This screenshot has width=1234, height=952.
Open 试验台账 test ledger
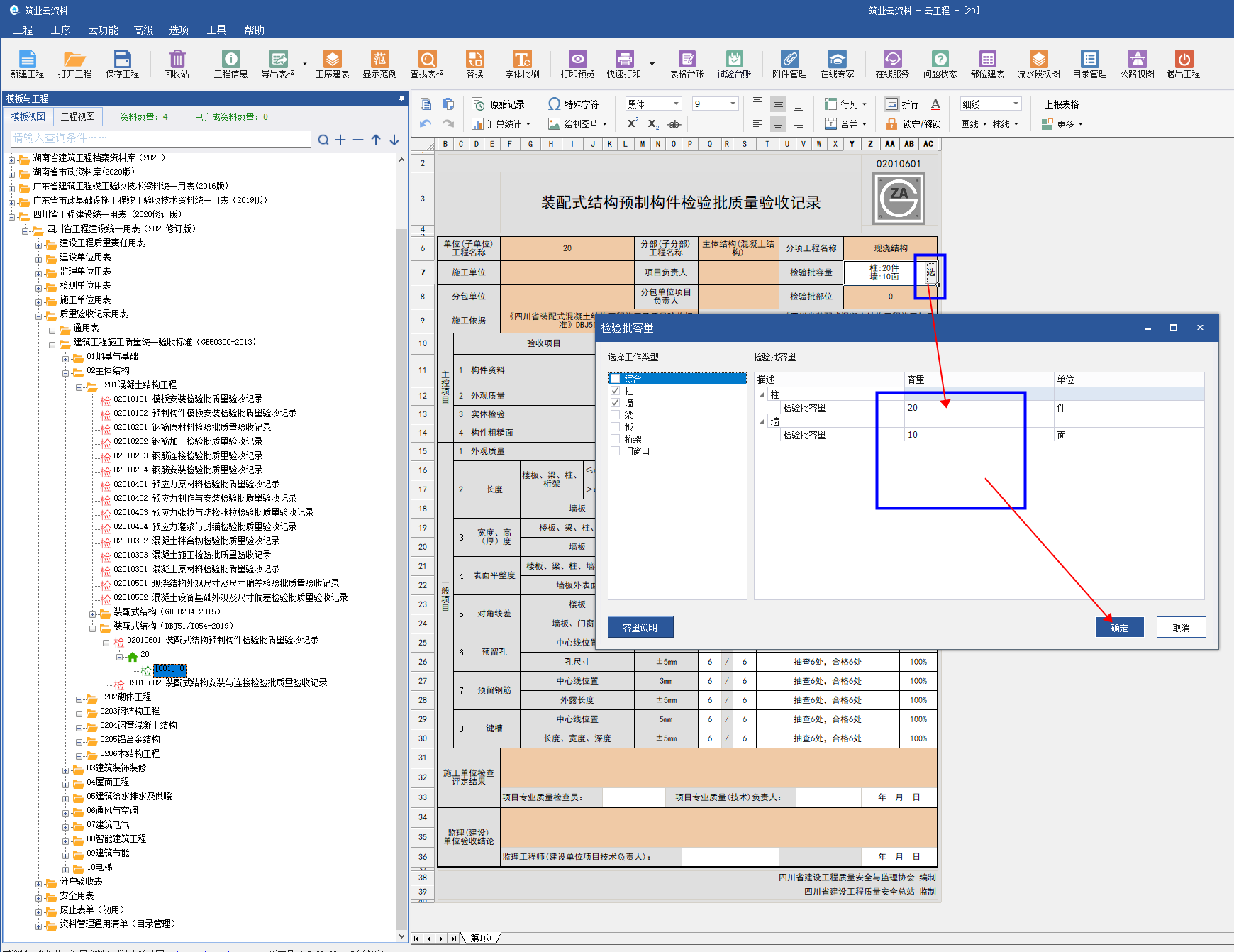[734, 65]
